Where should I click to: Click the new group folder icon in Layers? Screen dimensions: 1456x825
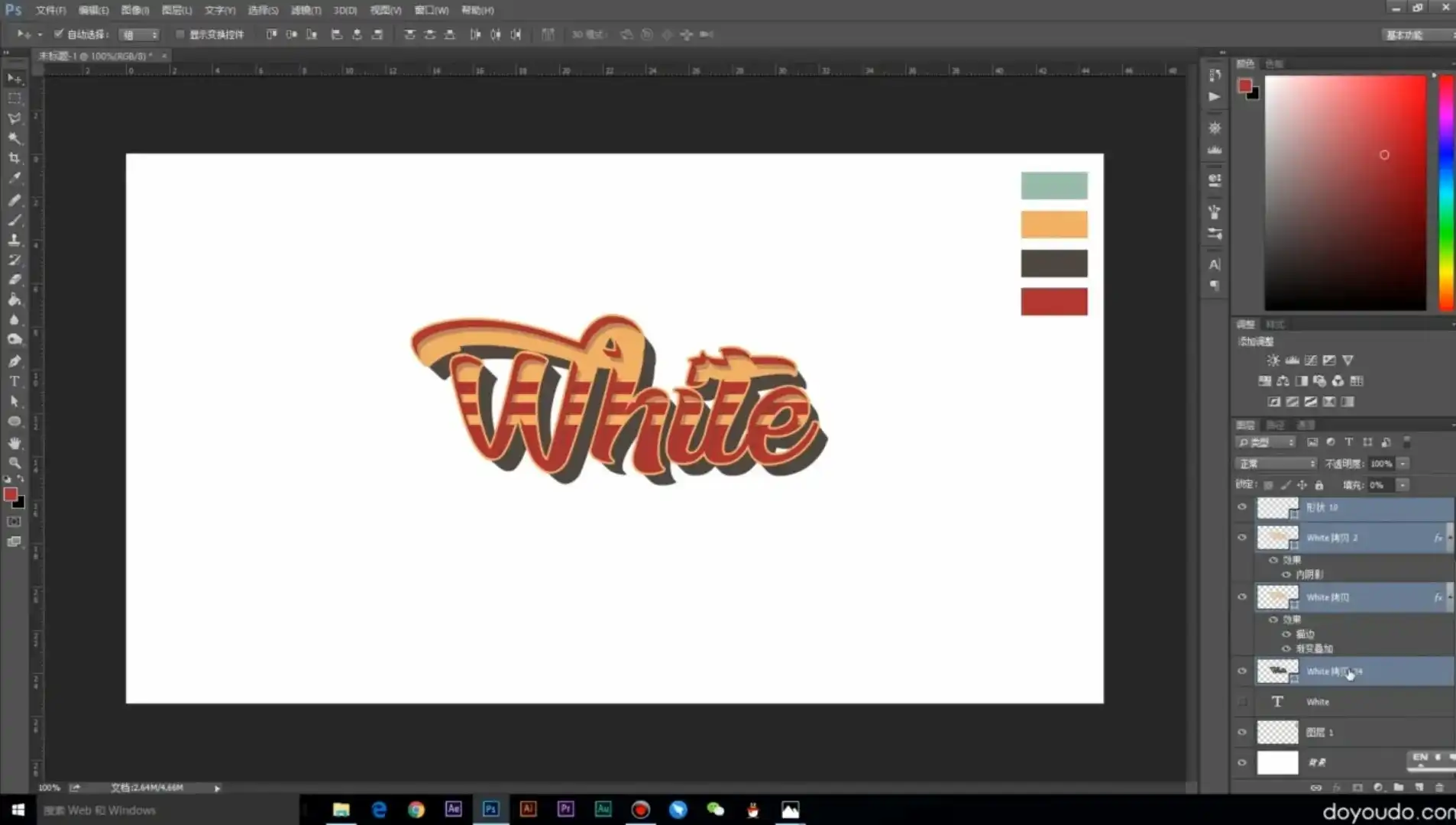(x=1398, y=788)
